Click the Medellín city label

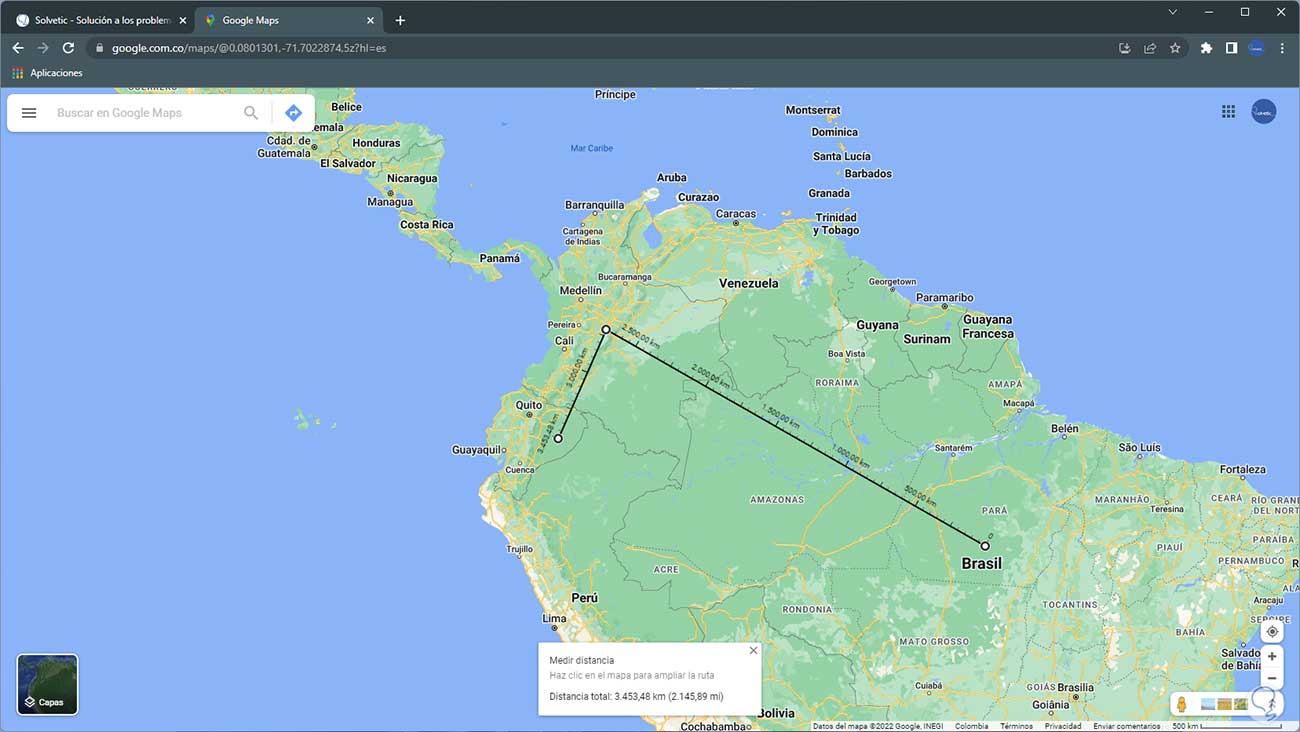[x=581, y=291]
